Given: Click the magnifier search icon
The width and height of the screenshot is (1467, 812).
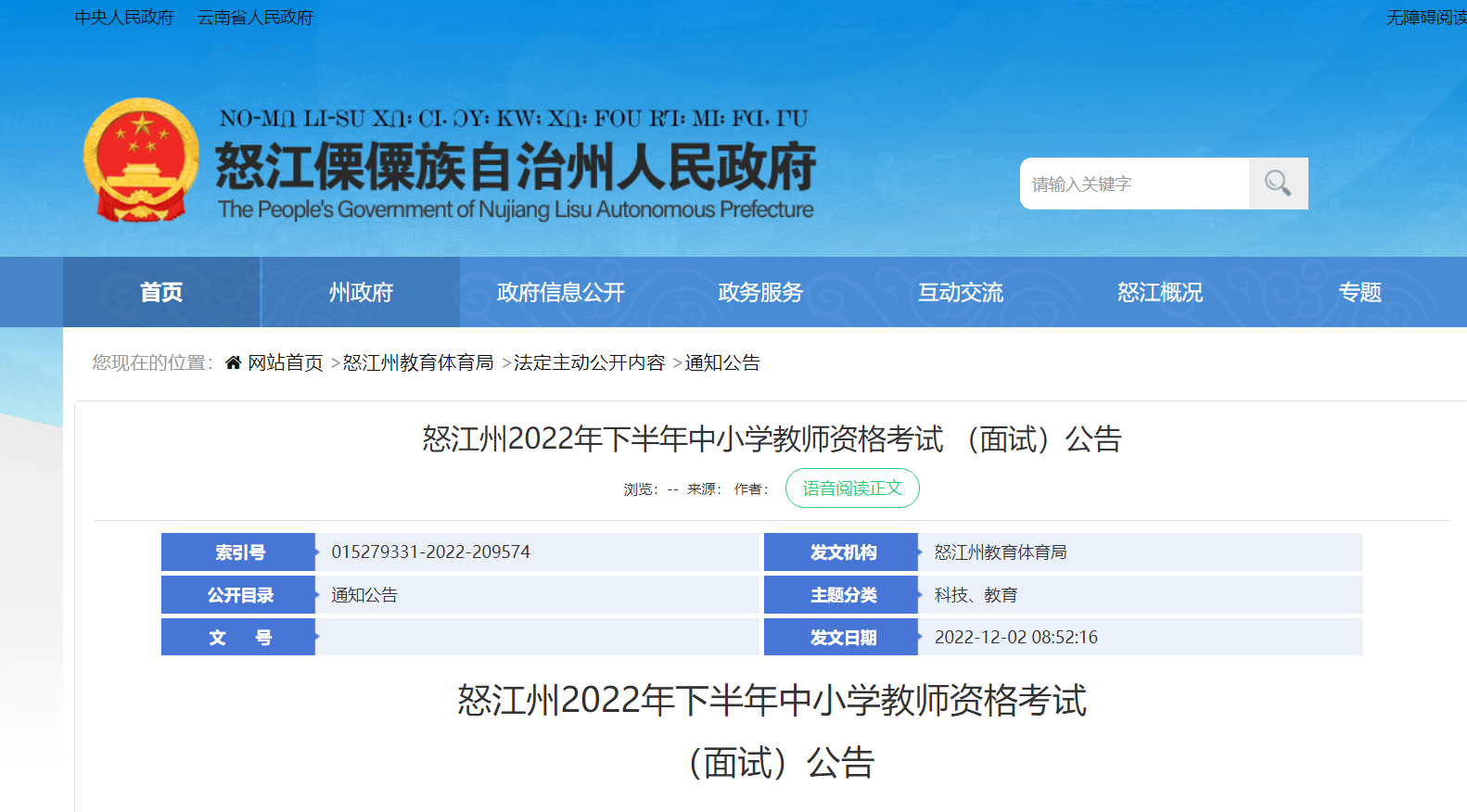Looking at the screenshot, I should tap(1278, 184).
